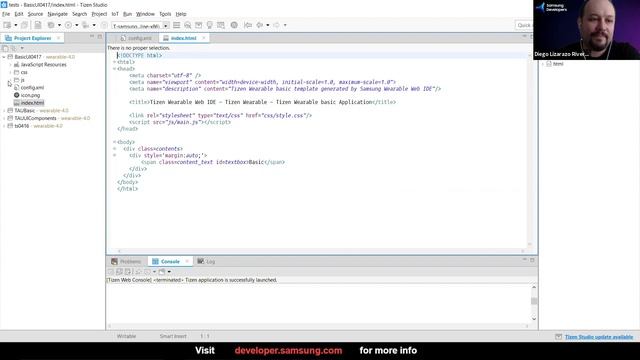Click the magnifier inspector toolbar icon

[187, 25]
